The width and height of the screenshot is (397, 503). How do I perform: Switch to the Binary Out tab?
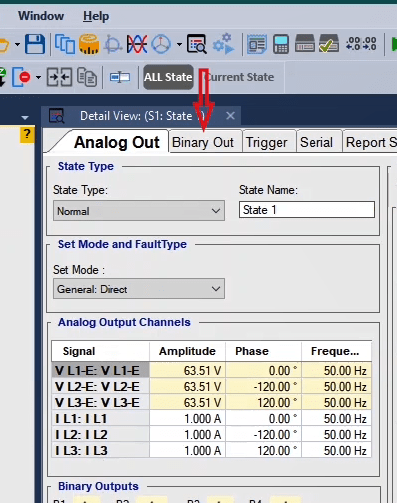tap(203, 143)
